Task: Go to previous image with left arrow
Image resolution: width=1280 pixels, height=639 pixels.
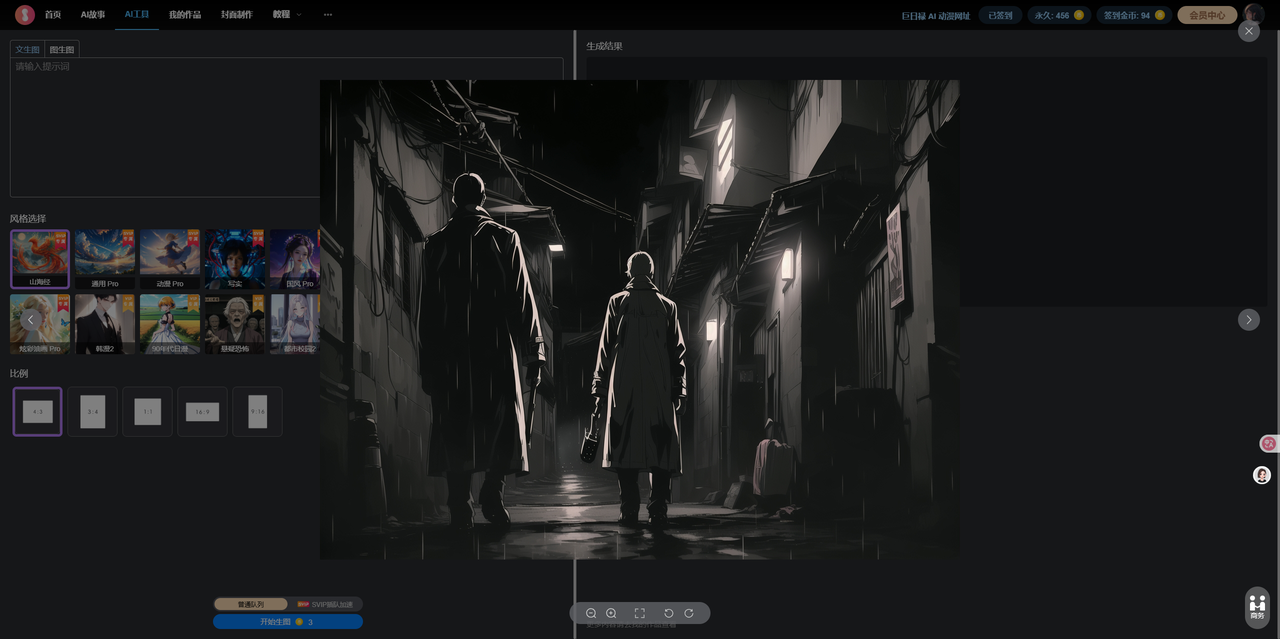Action: pyautogui.click(x=31, y=319)
